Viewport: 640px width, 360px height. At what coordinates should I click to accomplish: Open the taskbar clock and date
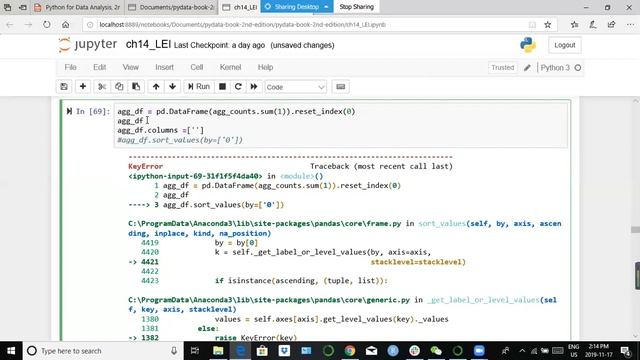(x=599, y=351)
